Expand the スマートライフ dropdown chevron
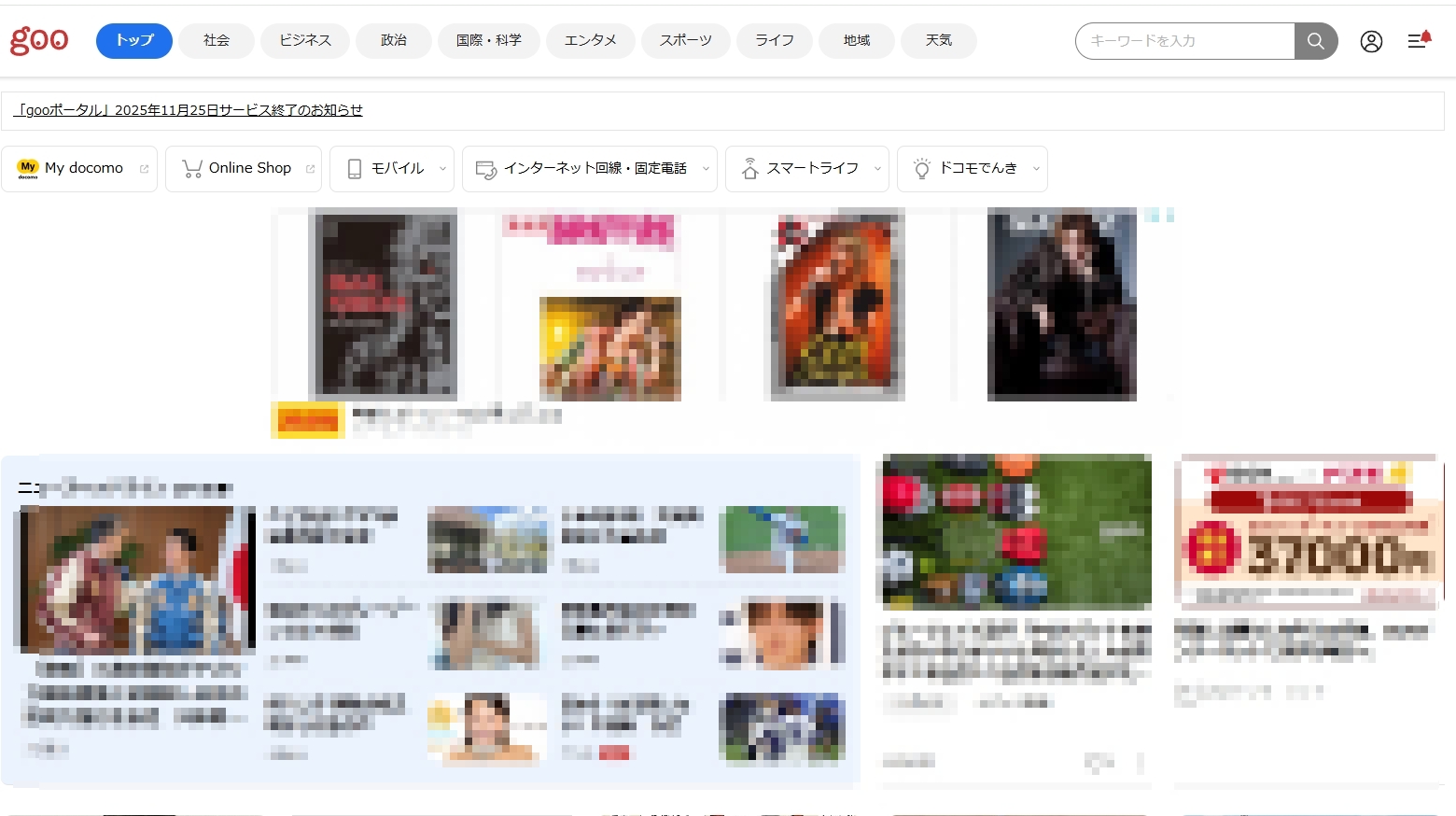 [x=877, y=169]
